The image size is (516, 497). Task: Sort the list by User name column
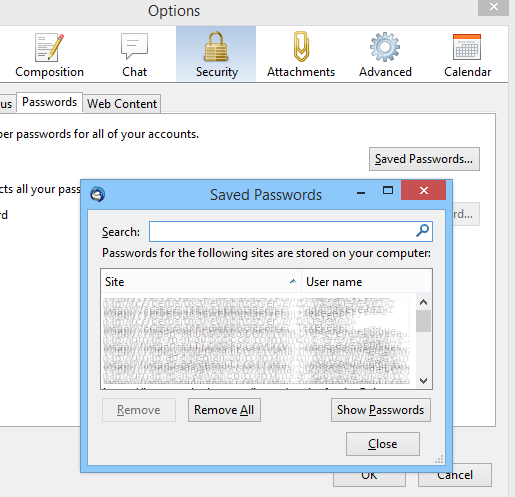tap(367, 282)
